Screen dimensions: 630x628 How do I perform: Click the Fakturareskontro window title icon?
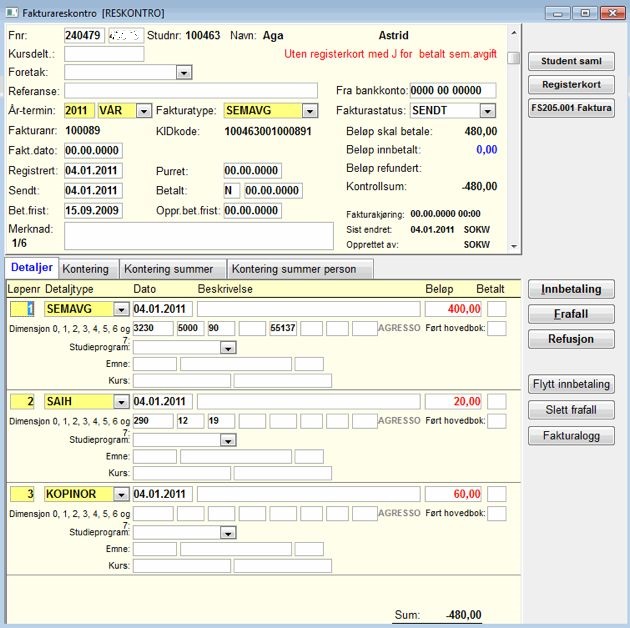pos(12,12)
